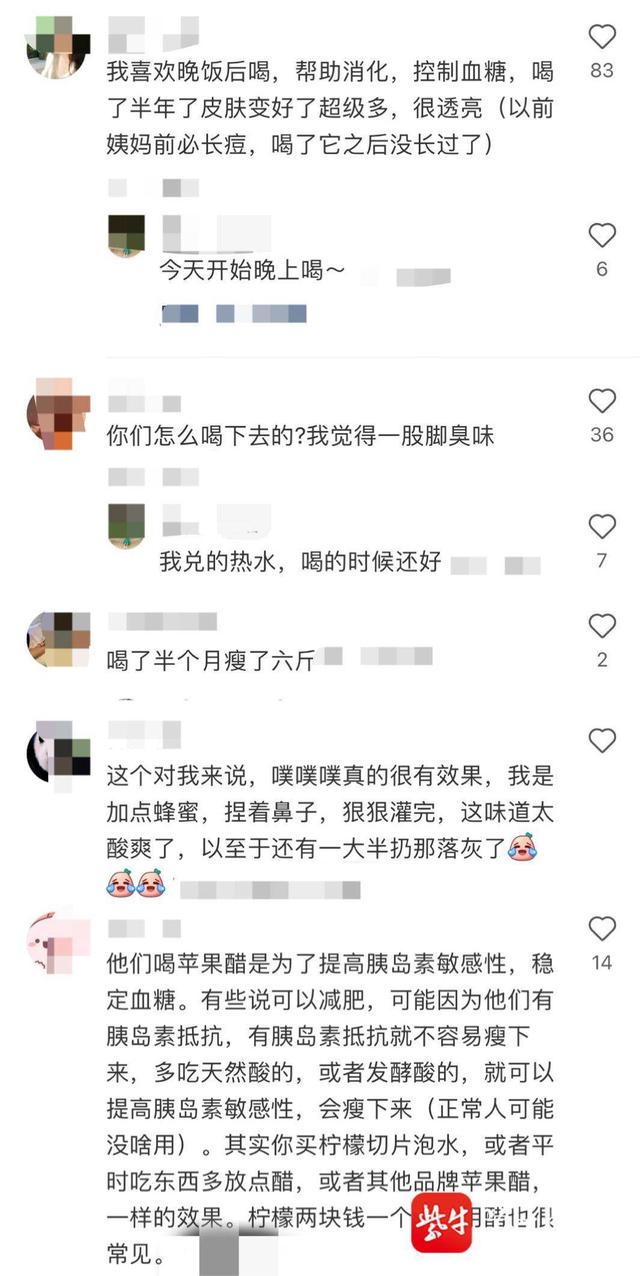Tap the comment text '喝了半个月瘦了六斤'
The height and width of the screenshot is (1276, 640).
click(x=210, y=660)
